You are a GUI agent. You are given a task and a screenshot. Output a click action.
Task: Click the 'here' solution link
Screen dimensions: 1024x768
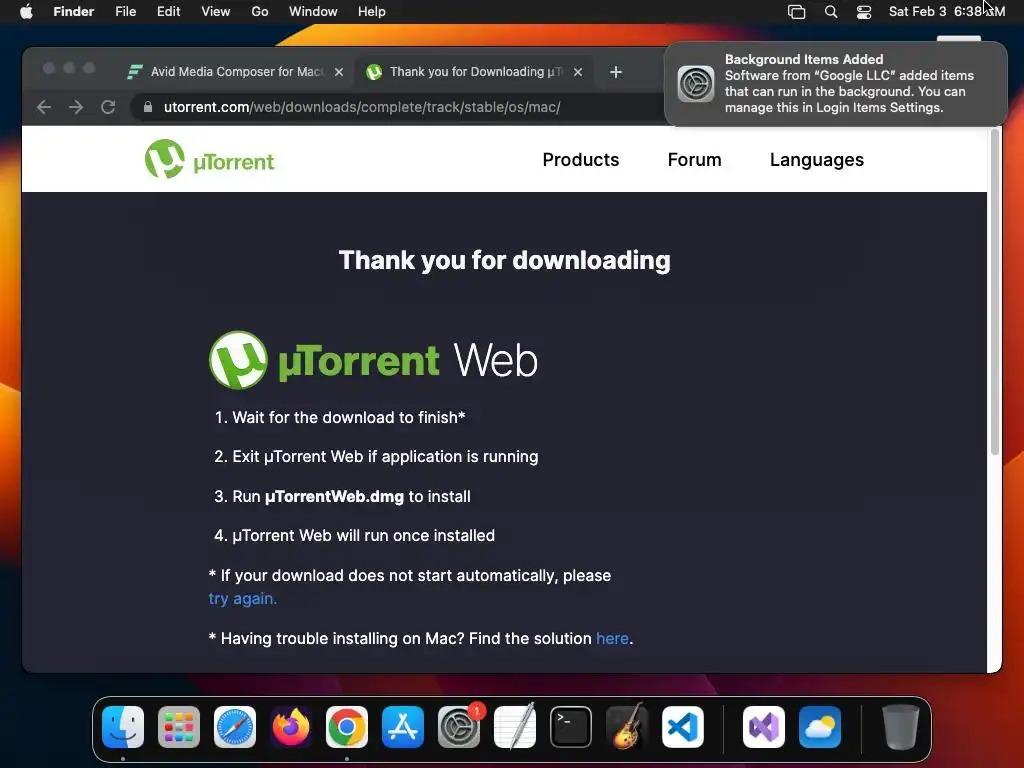[613, 638]
